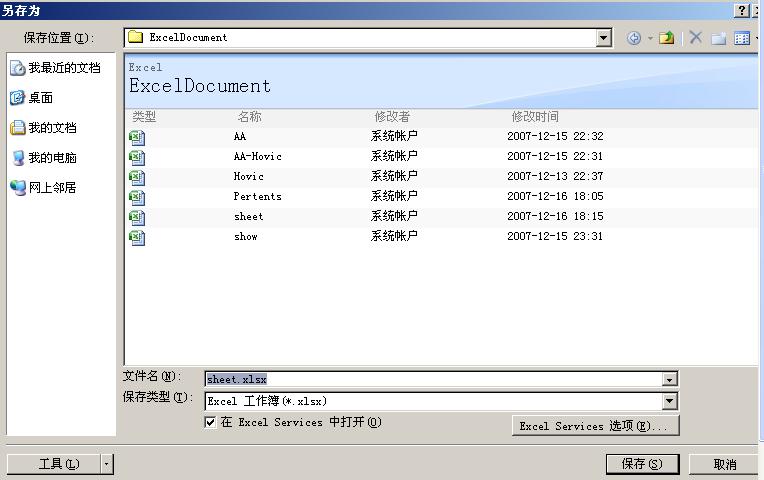The height and width of the screenshot is (480, 764).
Task: Open dropdown arrow beside Back button
Action: [650, 38]
